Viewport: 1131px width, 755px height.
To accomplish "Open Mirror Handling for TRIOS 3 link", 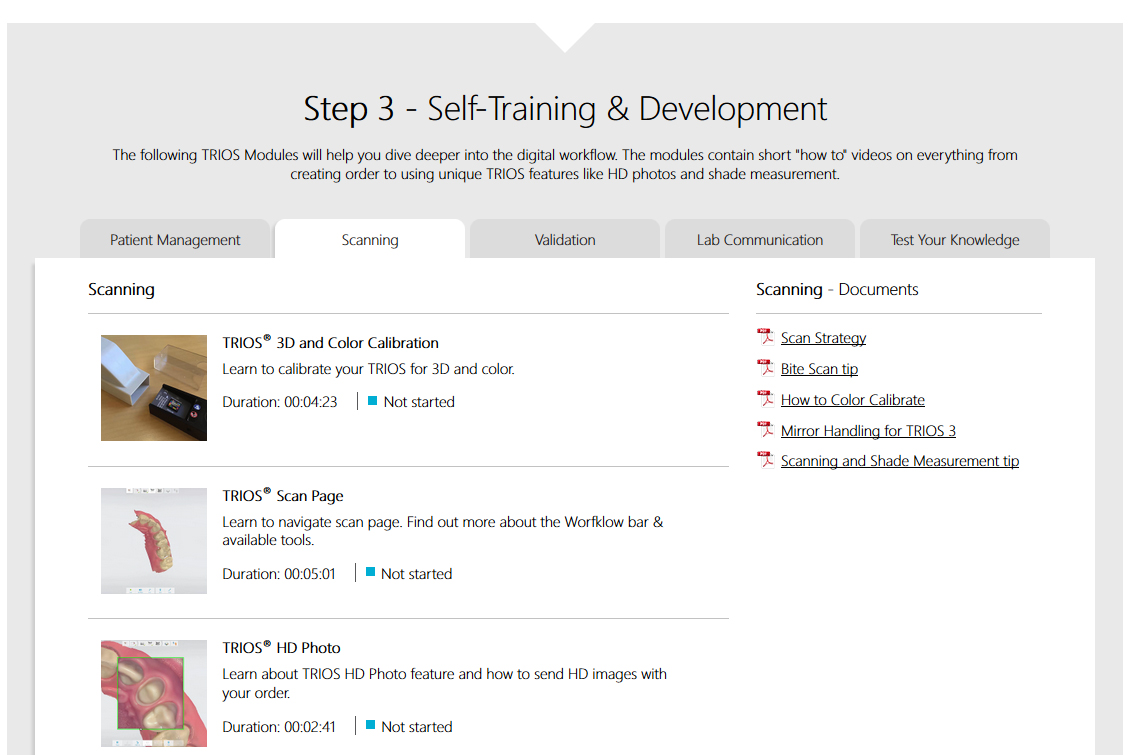I will click(x=868, y=431).
